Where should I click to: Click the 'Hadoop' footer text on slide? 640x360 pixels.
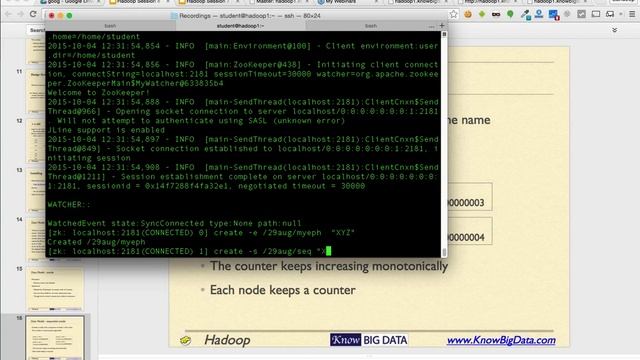(227, 340)
